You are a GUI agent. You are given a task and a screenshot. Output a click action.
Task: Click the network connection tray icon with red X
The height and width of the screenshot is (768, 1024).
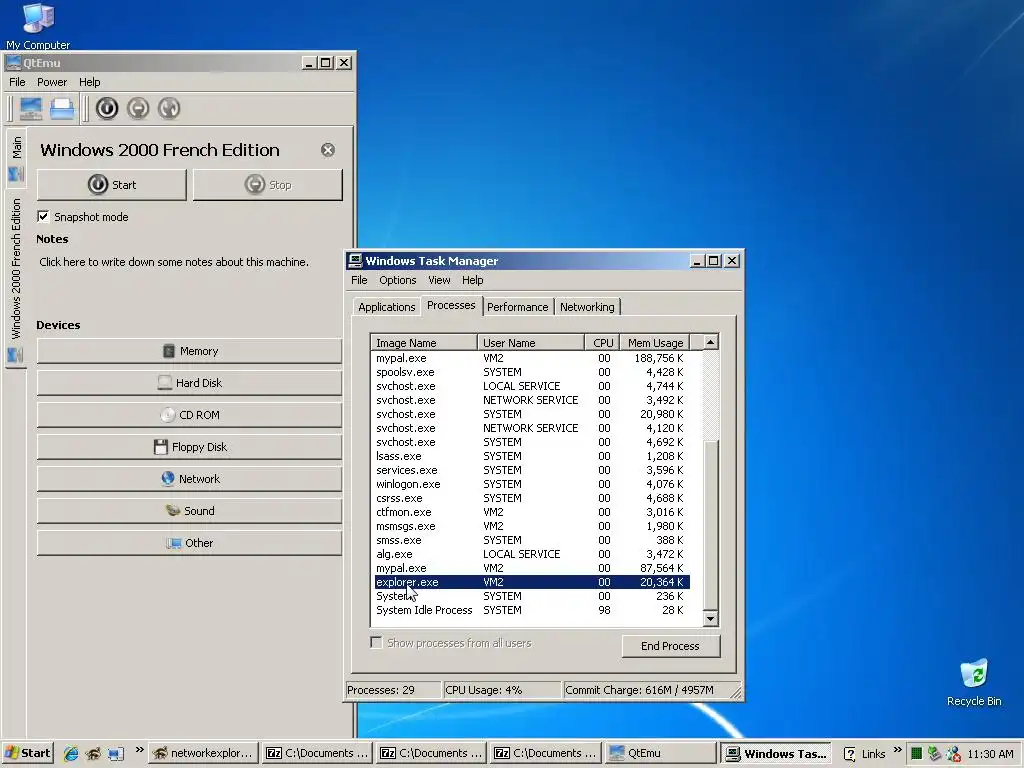[953, 754]
